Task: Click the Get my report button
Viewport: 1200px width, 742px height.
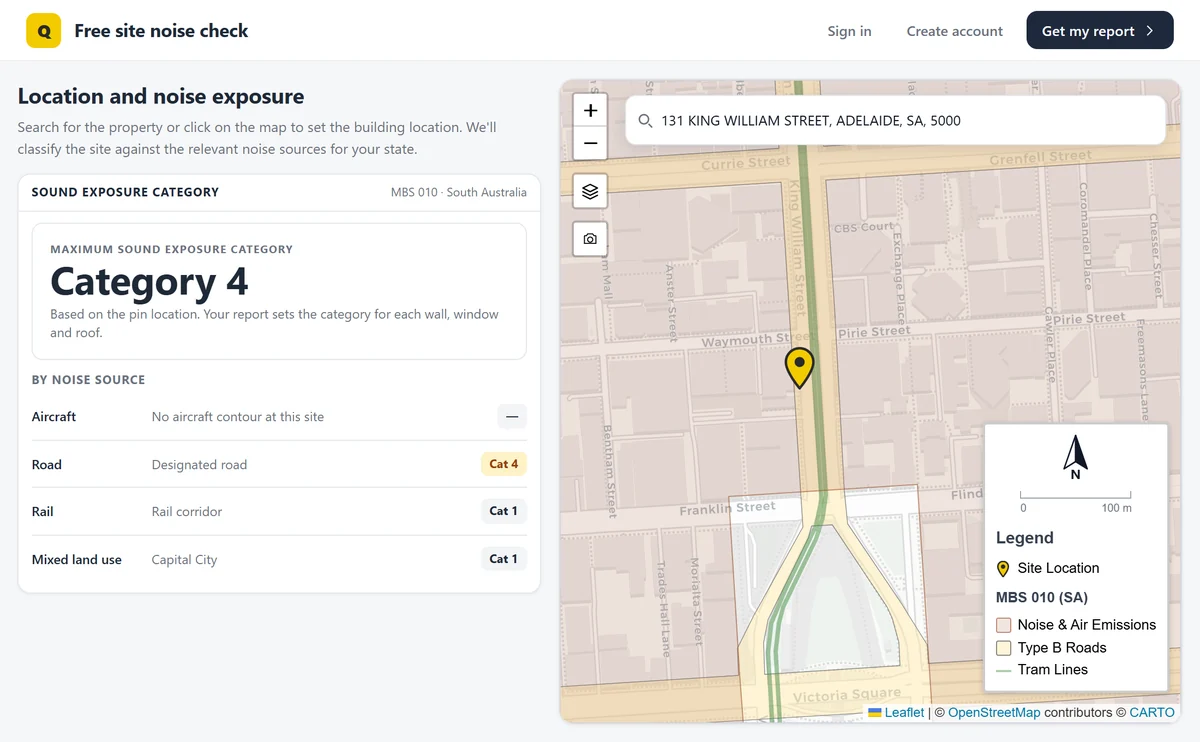Action: click(1099, 31)
